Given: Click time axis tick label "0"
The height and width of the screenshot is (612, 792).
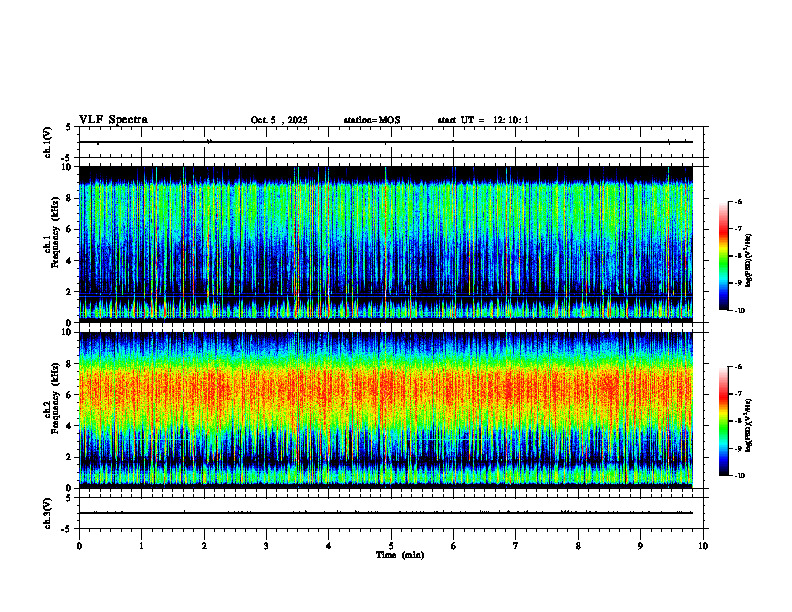Looking at the screenshot, I should click(79, 546).
